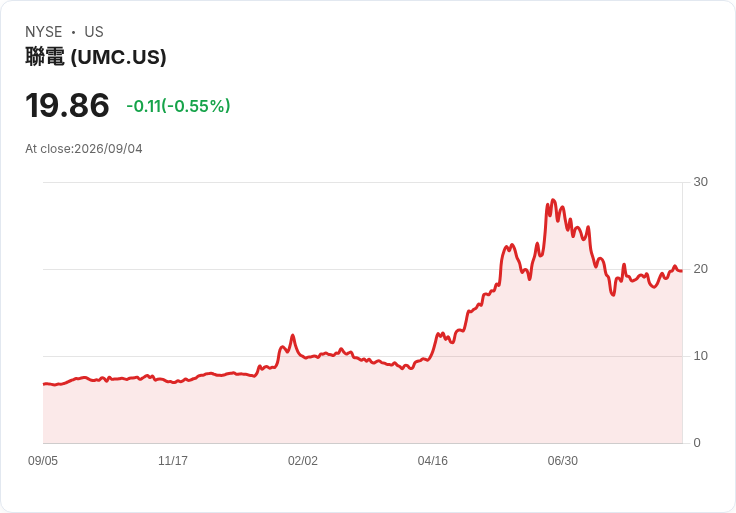Click the line's leftmost starting point

tap(44, 384)
